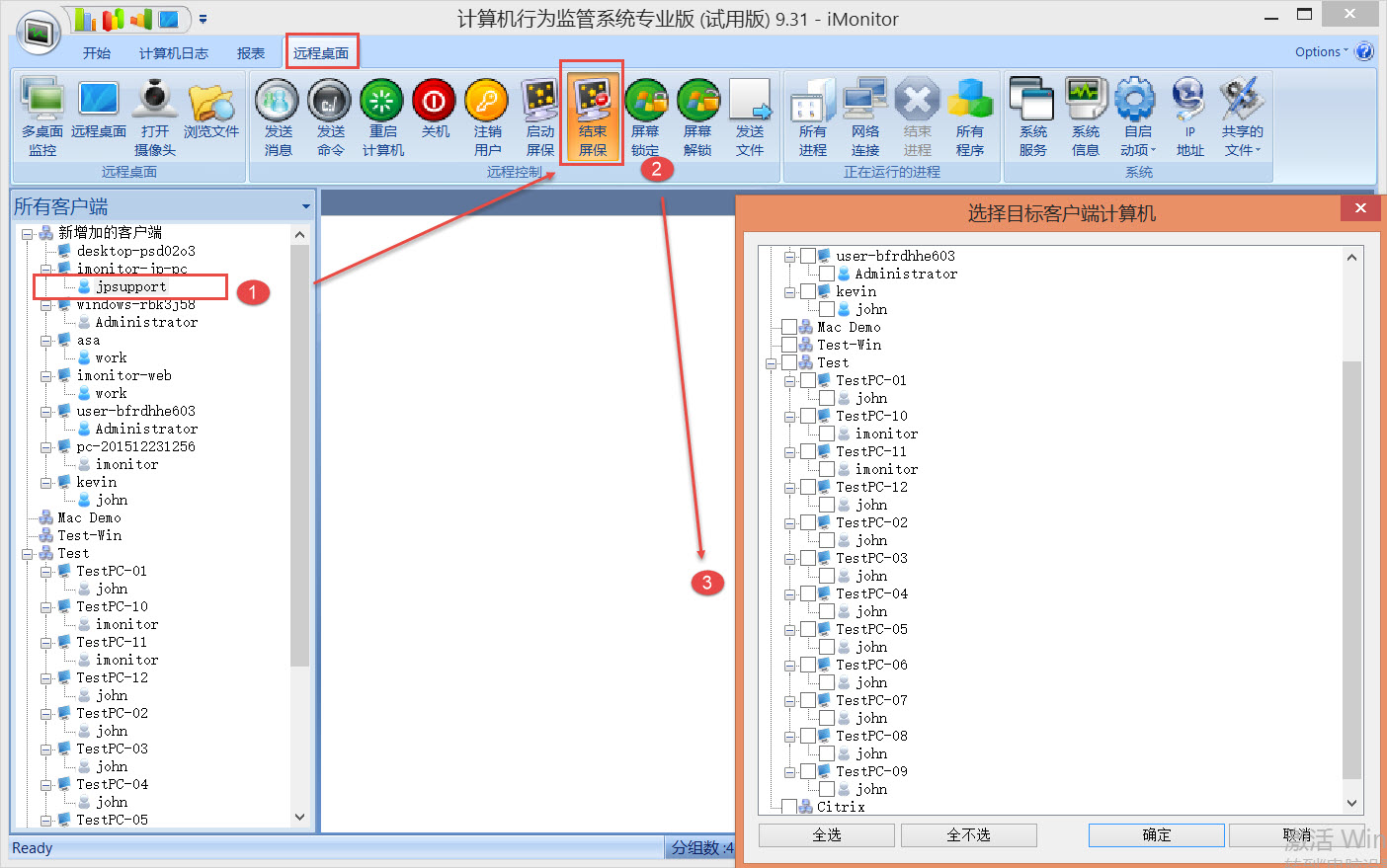This screenshot has width=1387, height=868.
Task: Open the 所有客户端 panel dropdown arrow
Action: tap(306, 207)
